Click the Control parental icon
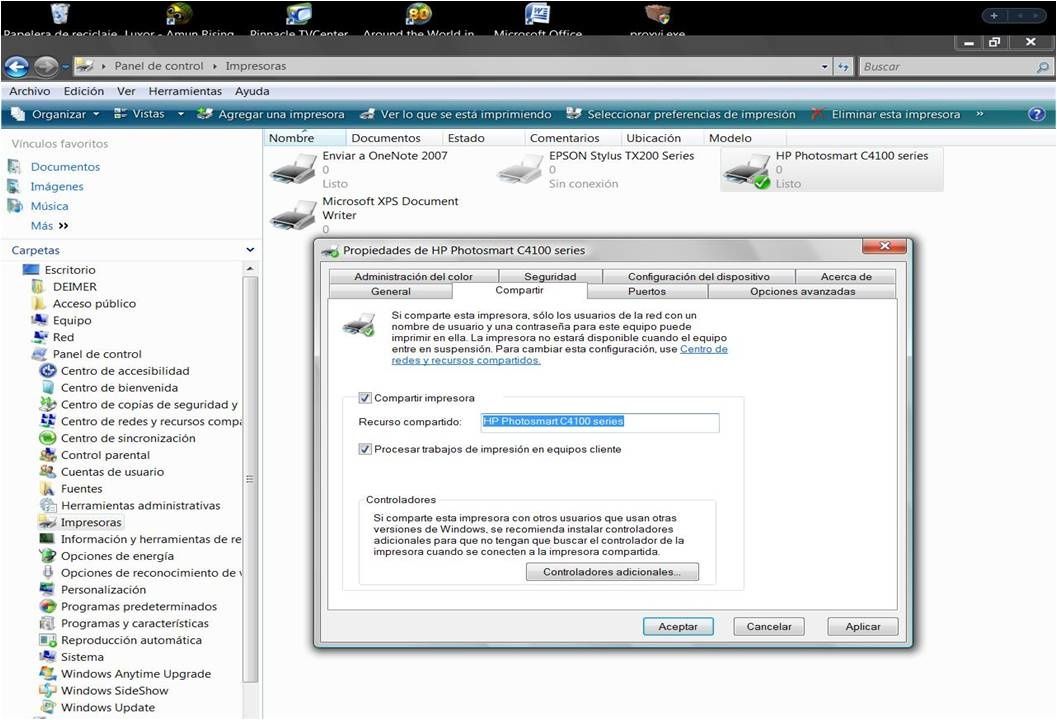 click(x=48, y=455)
